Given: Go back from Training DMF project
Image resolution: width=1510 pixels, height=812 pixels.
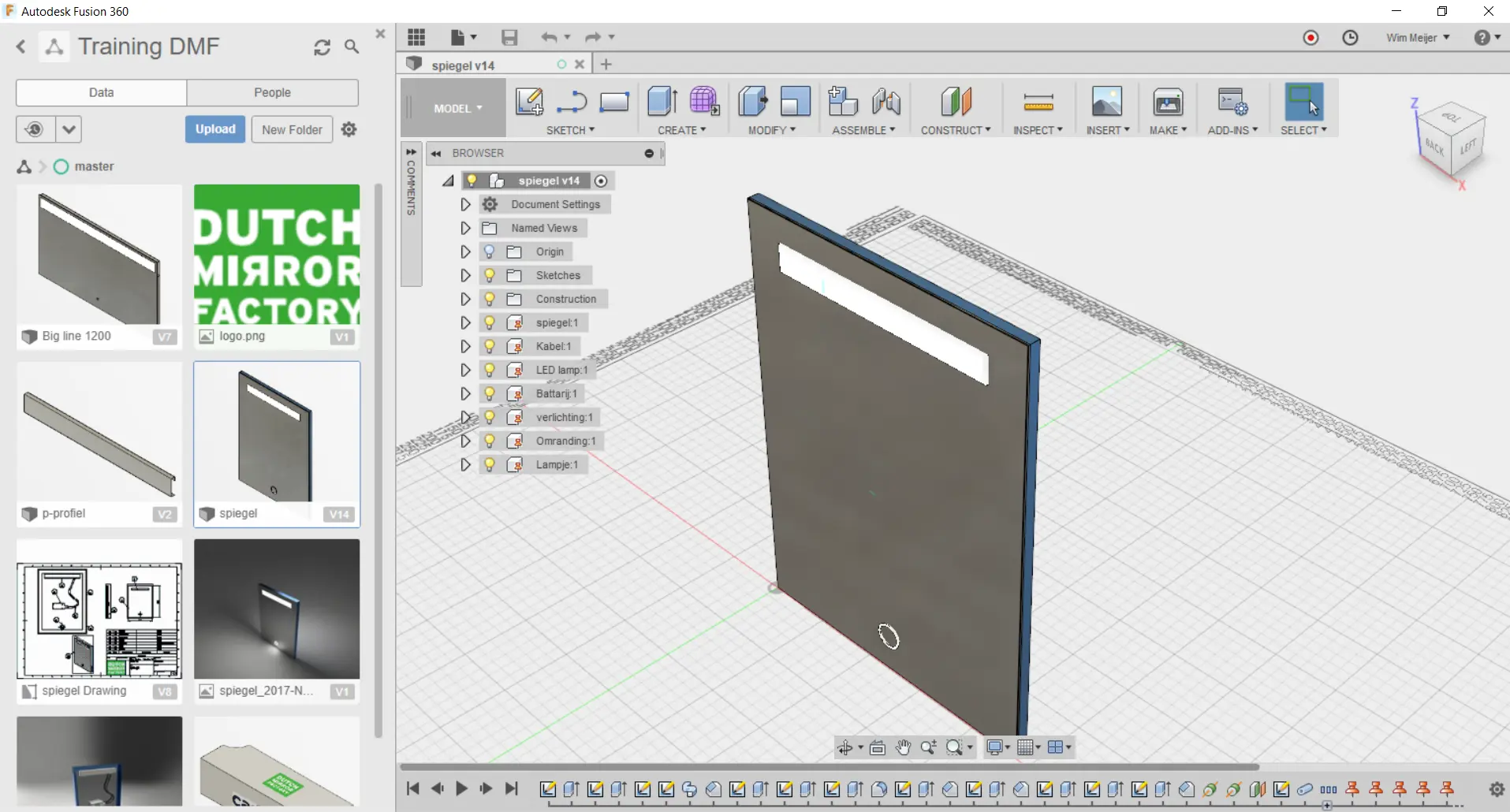Looking at the screenshot, I should click(x=21, y=47).
